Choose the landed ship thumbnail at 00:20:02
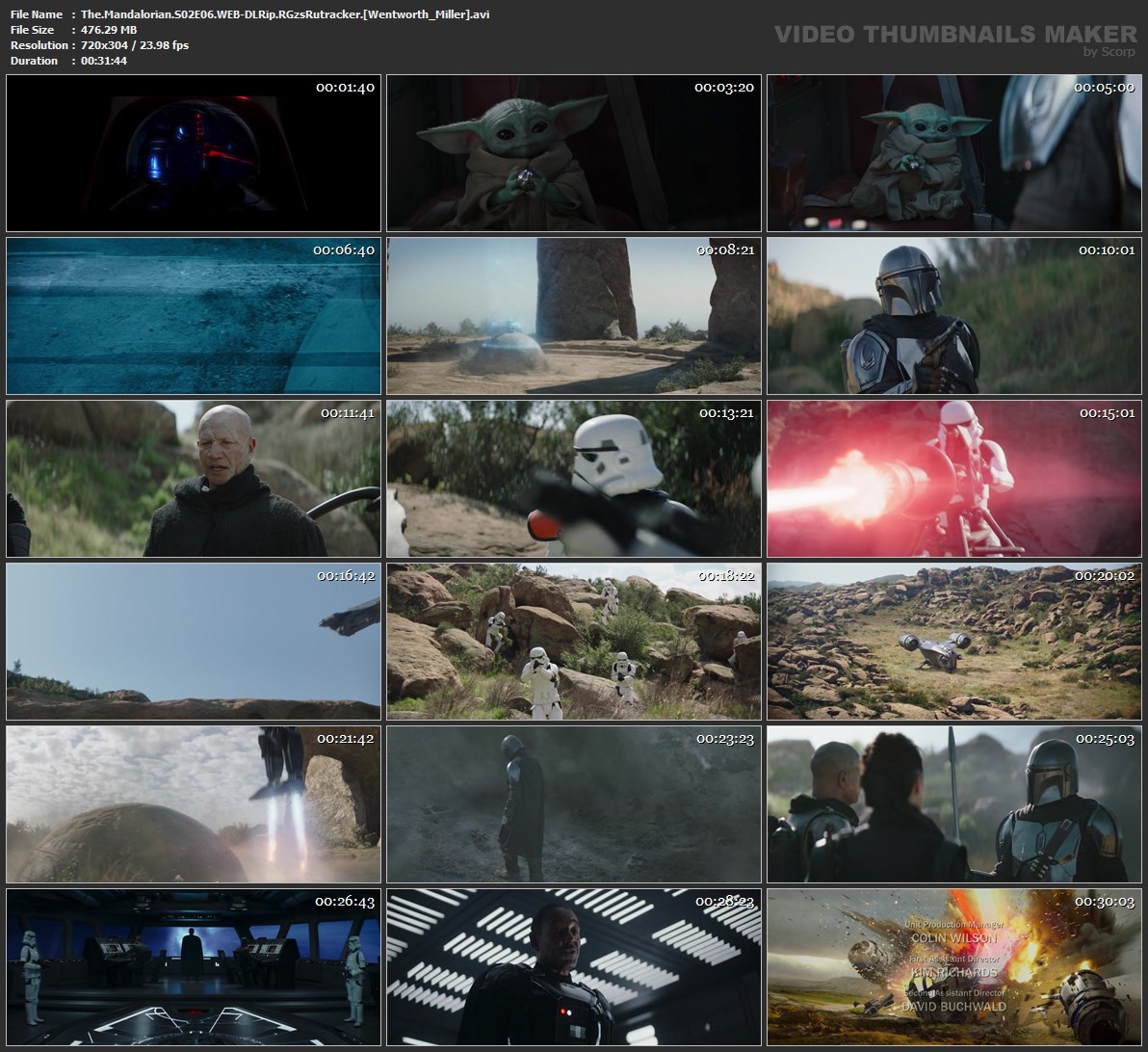1148x1052 pixels. coord(954,641)
